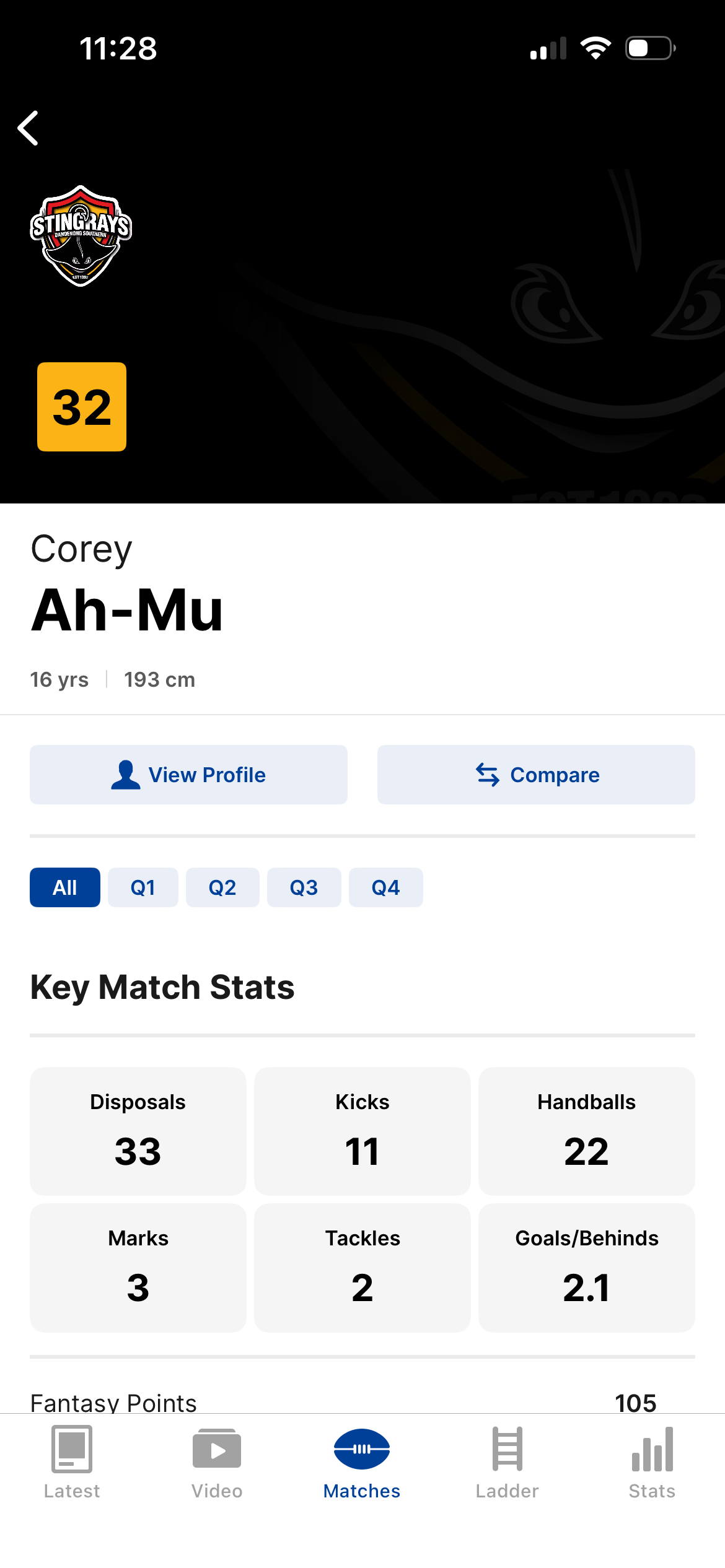Tap the Handballs stat card
The height and width of the screenshot is (1568, 725).
[587, 1131]
